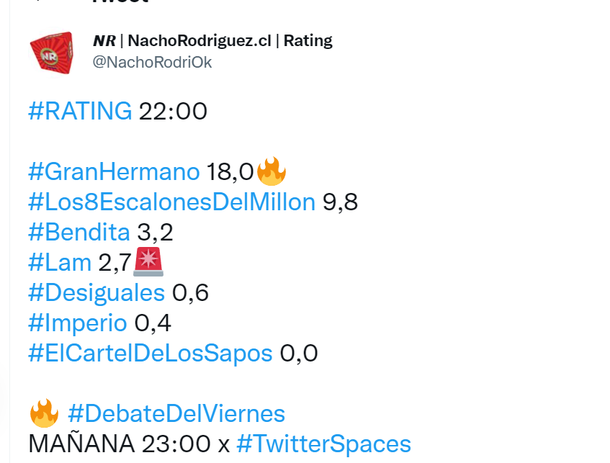
Task: Open the #Lam hashtag
Action: pos(60,263)
